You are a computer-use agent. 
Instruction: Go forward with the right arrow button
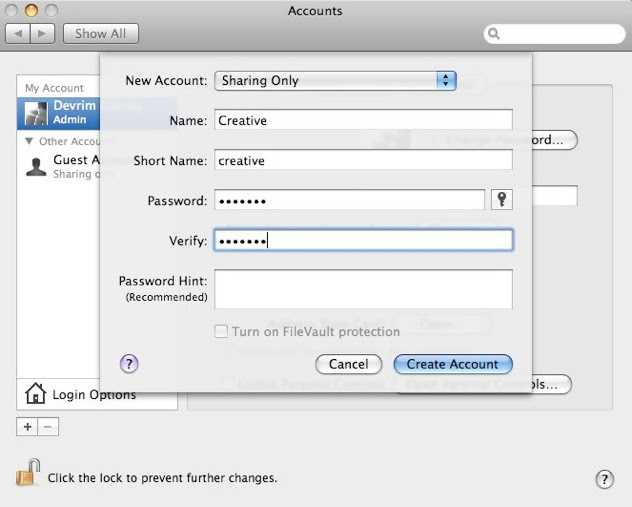click(x=42, y=33)
